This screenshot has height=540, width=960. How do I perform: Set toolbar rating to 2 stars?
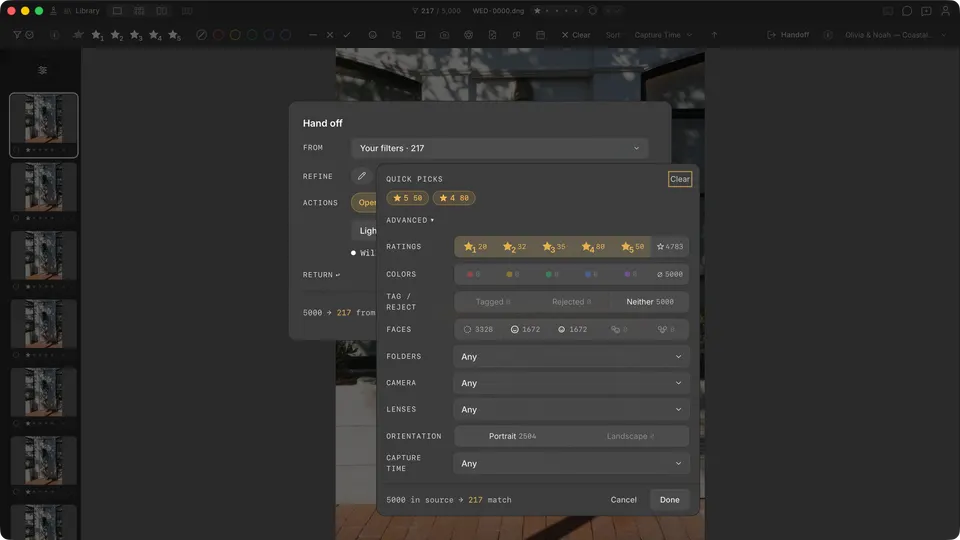[x=116, y=36]
